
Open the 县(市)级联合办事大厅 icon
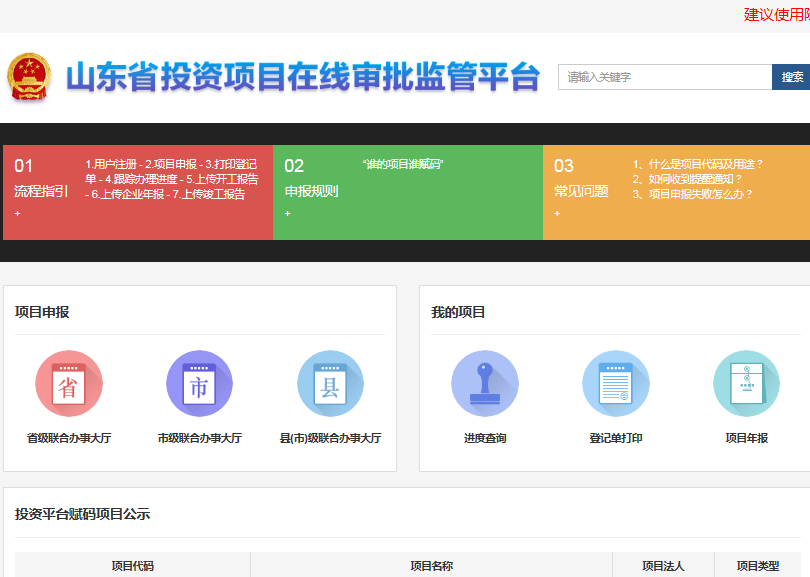click(x=330, y=384)
